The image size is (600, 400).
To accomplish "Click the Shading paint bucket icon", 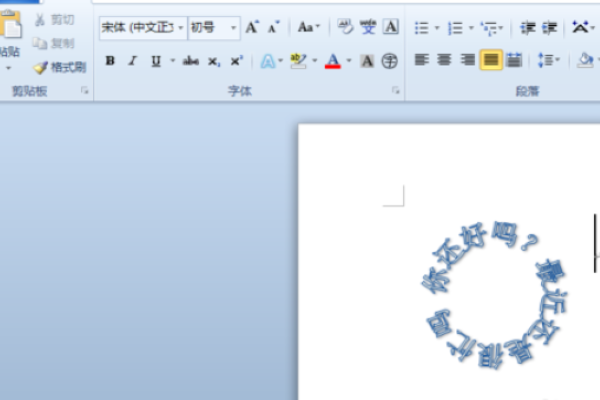I will (x=585, y=60).
